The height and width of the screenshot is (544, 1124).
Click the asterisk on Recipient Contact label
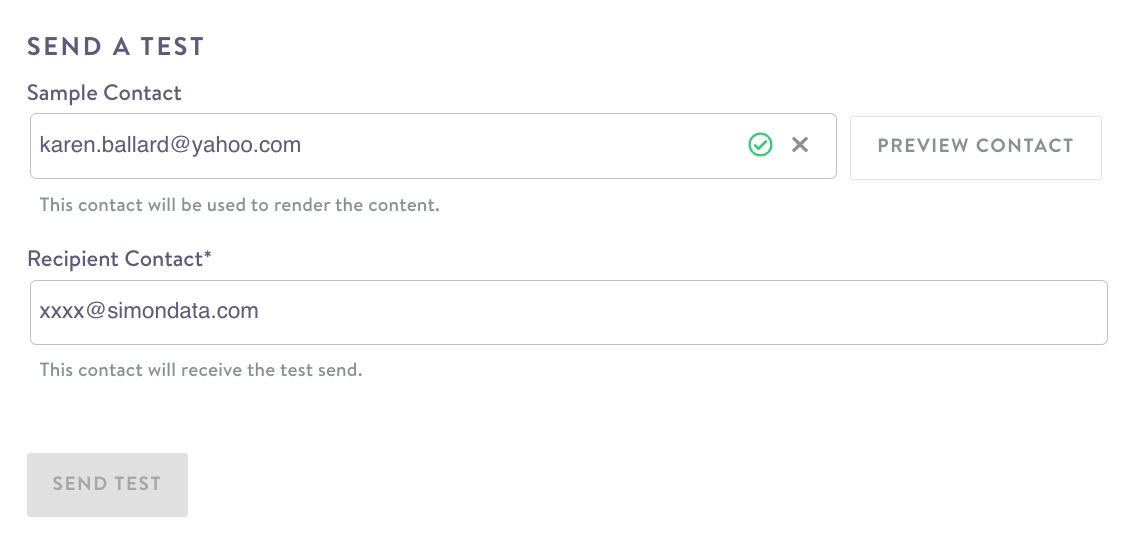[208, 256]
